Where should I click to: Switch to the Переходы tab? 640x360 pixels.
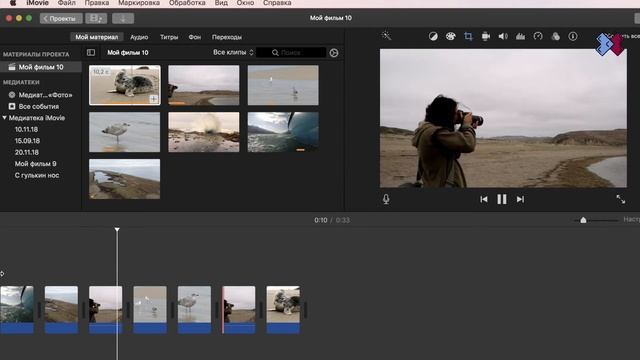(227, 37)
